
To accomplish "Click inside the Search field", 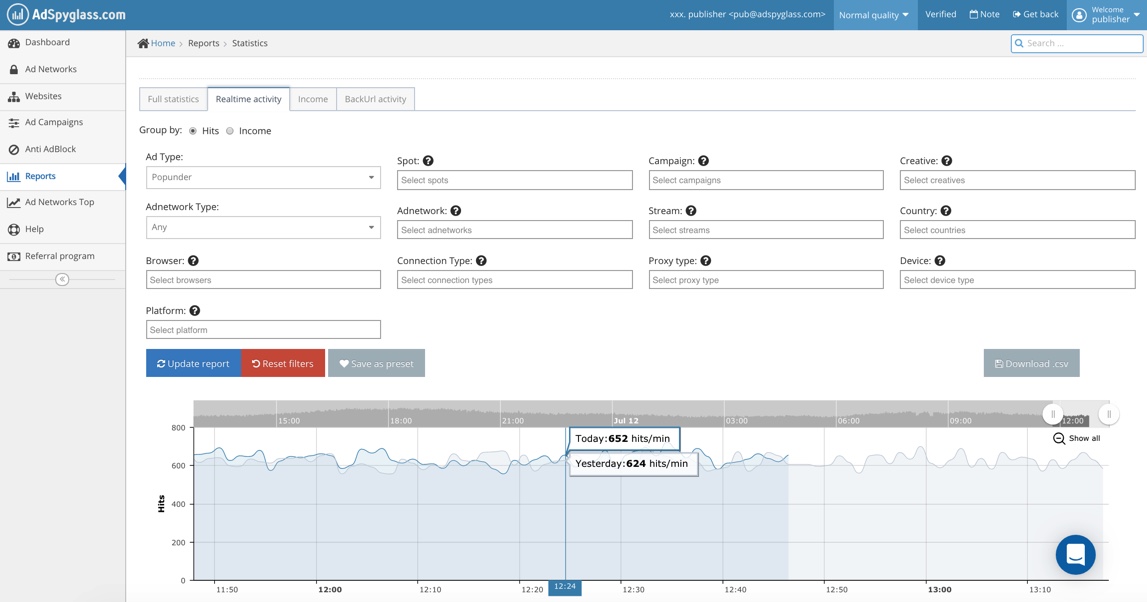I will [x=1077, y=43].
